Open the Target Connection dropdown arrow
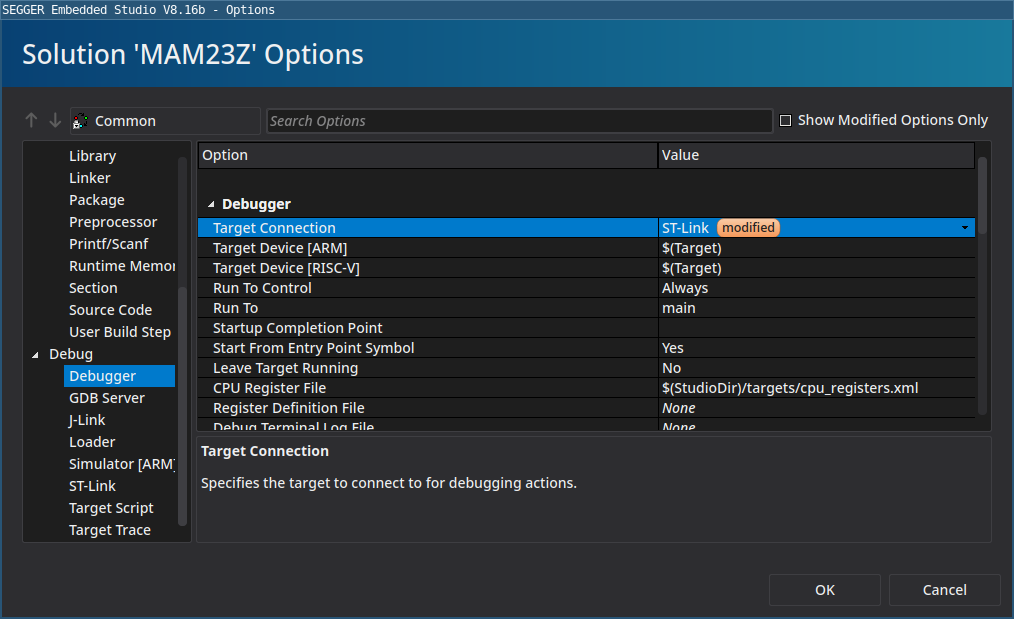The width and height of the screenshot is (1014, 619). 964,228
